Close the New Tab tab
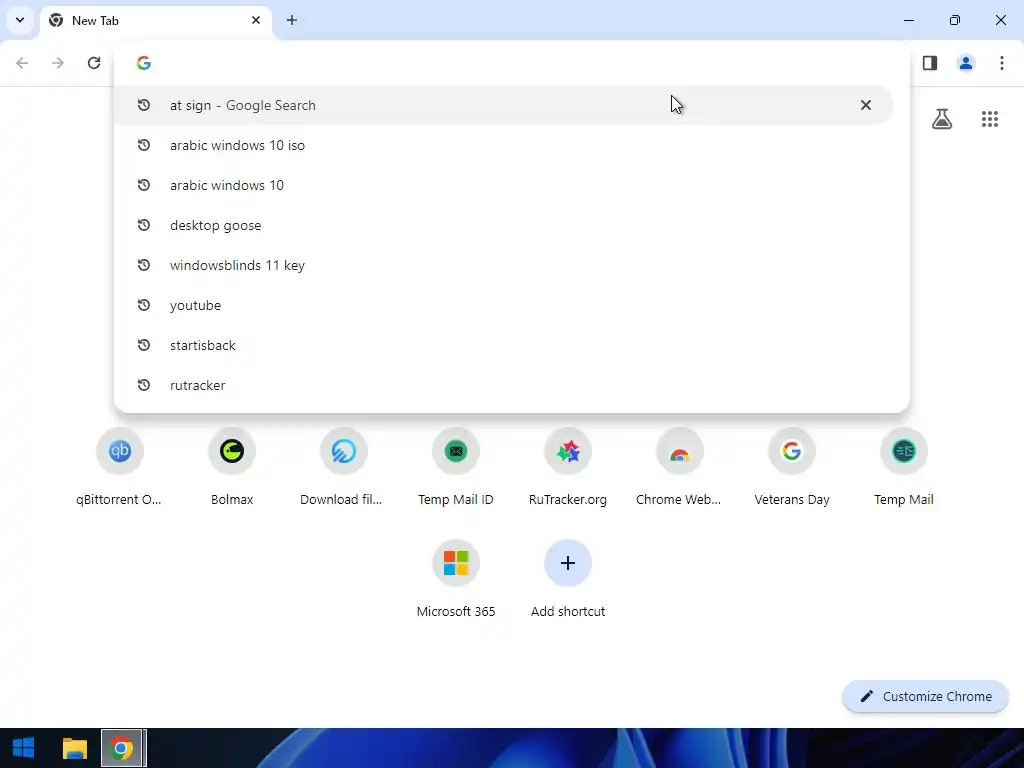The height and width of the screenshot is (768, 1024). coord(256,20)
